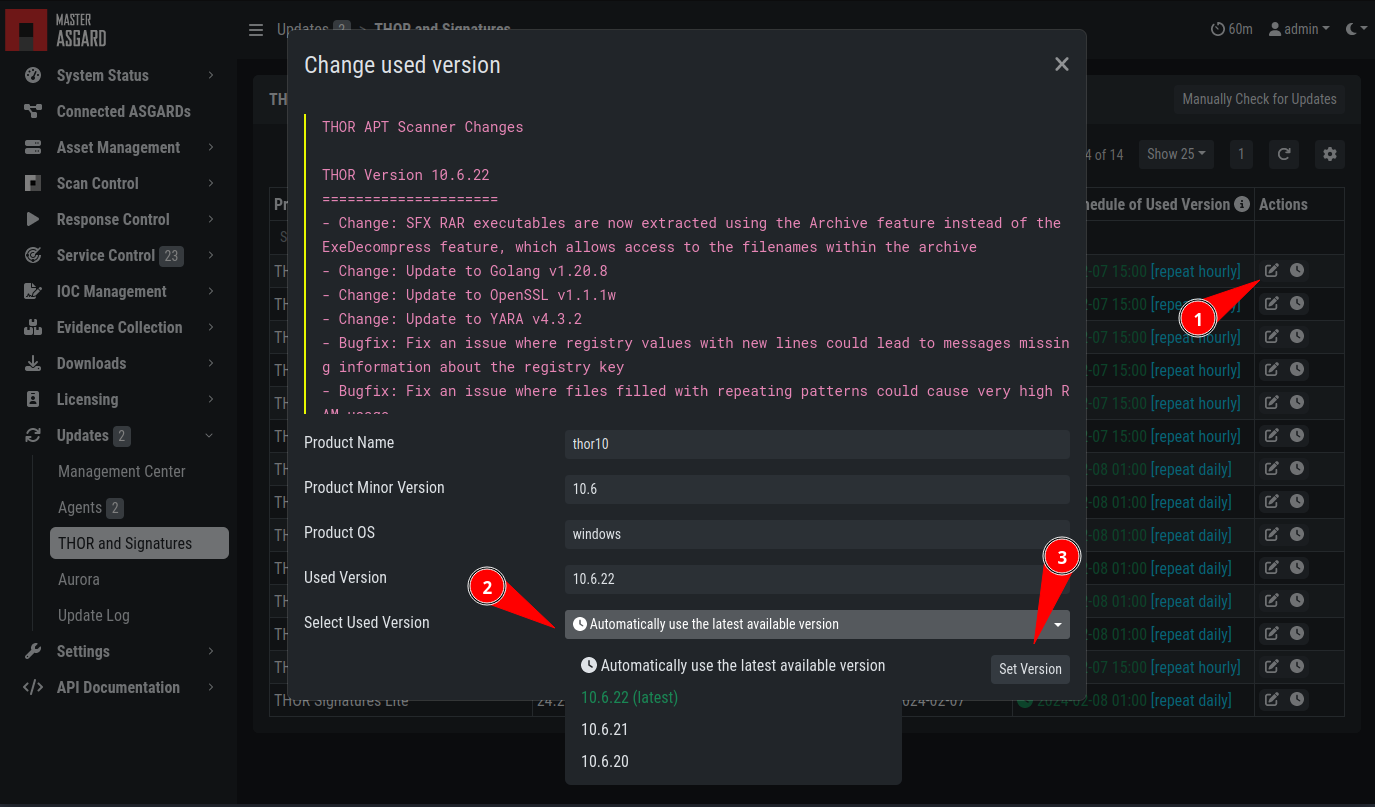1375x807 pixels.
Task: Click the Service Control target icon
Action: click(x=33, y=255)
